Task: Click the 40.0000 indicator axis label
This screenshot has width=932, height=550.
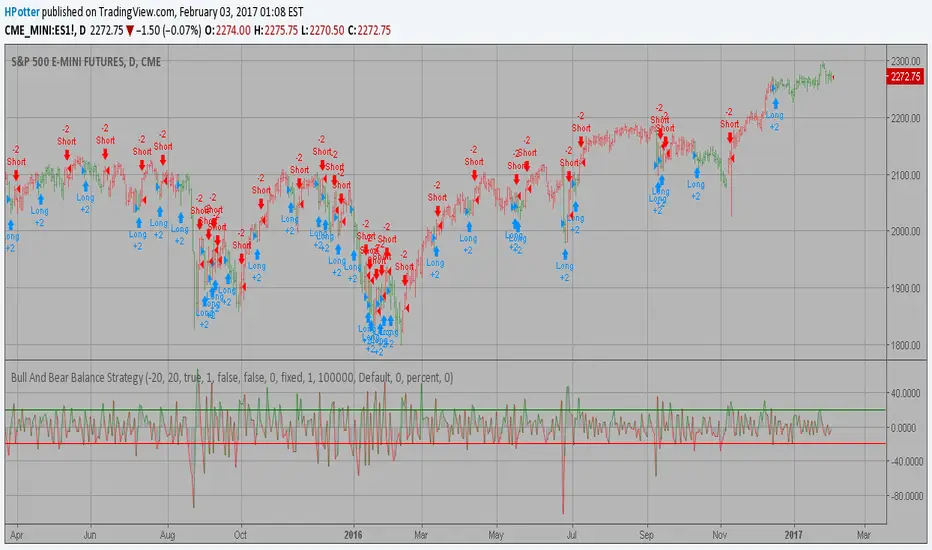Action: point(906,393)
